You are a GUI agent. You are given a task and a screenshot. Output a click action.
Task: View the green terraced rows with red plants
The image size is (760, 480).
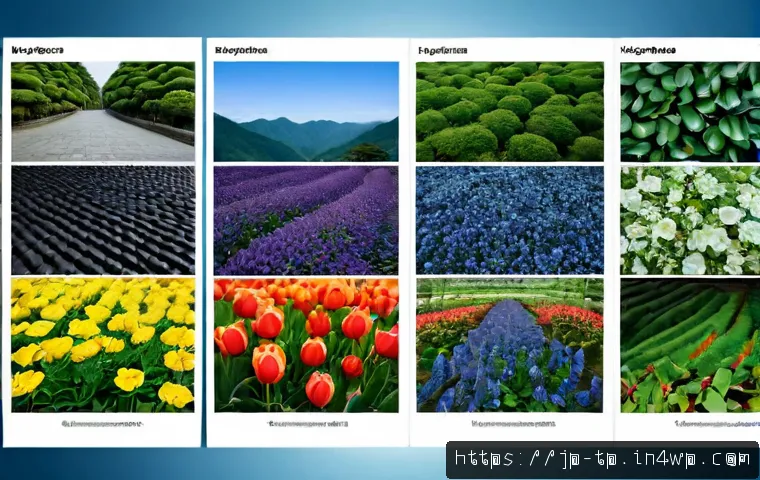tap(690, 345)
